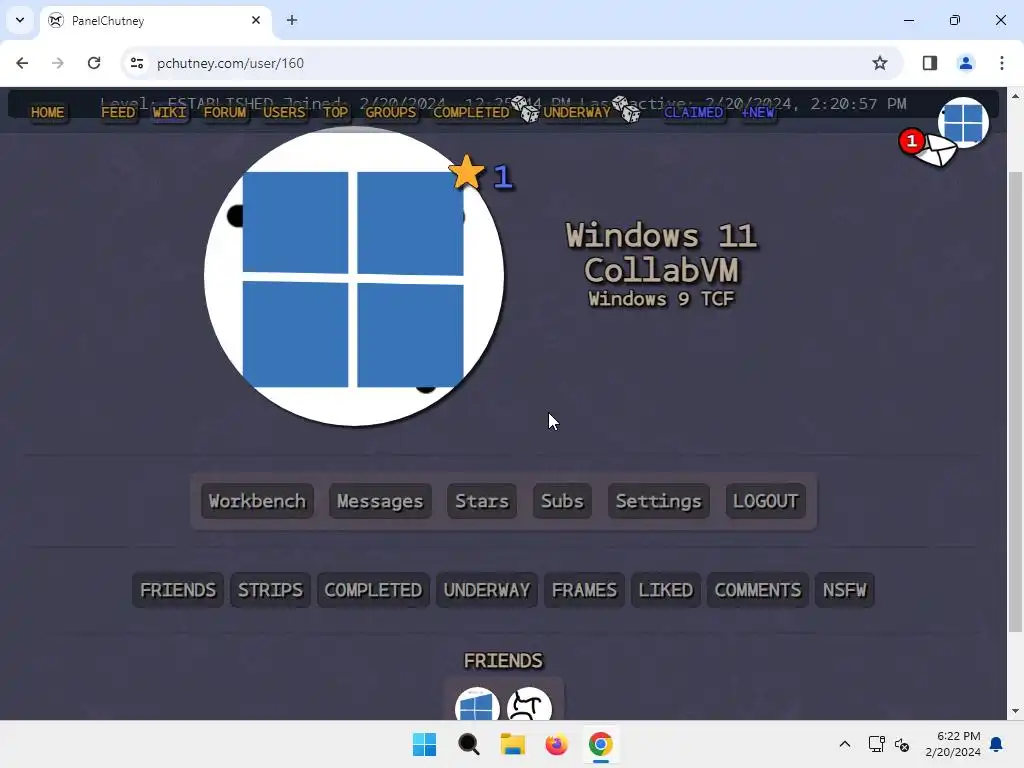The width and height of the screenshot is (1024, 768).
Task: Open the Workbench button
Action: click(257, 501)
